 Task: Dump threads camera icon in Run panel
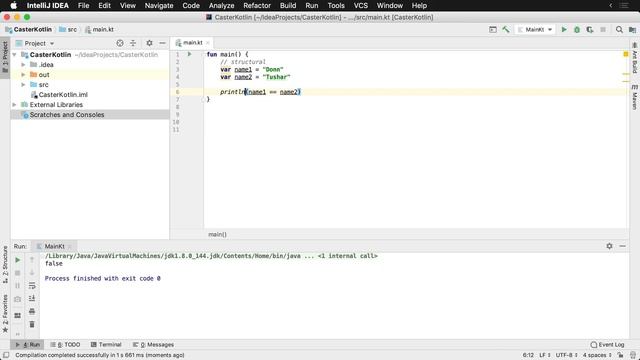pos(18,299)
